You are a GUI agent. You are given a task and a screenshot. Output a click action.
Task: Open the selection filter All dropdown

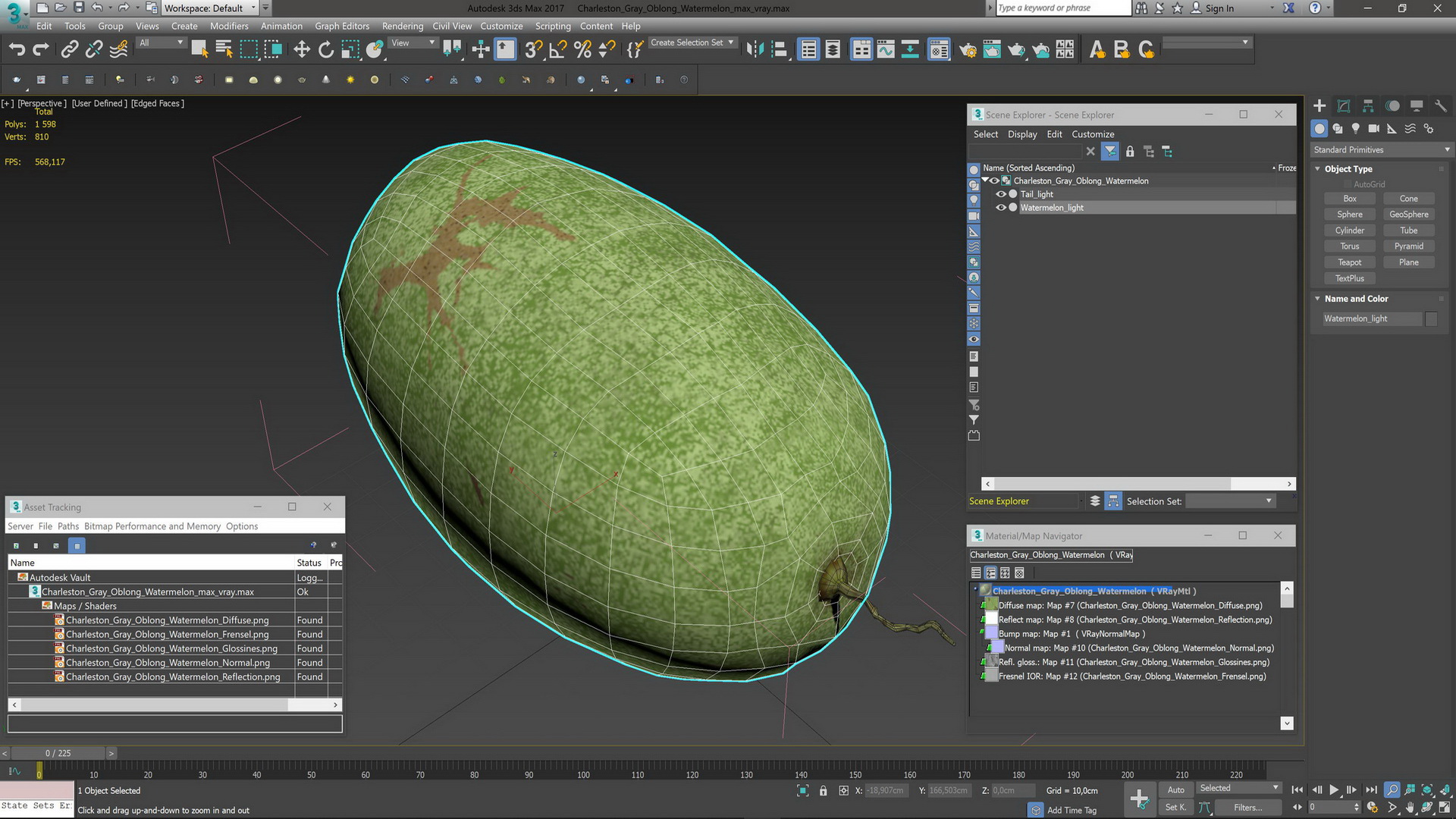point(162,43)
